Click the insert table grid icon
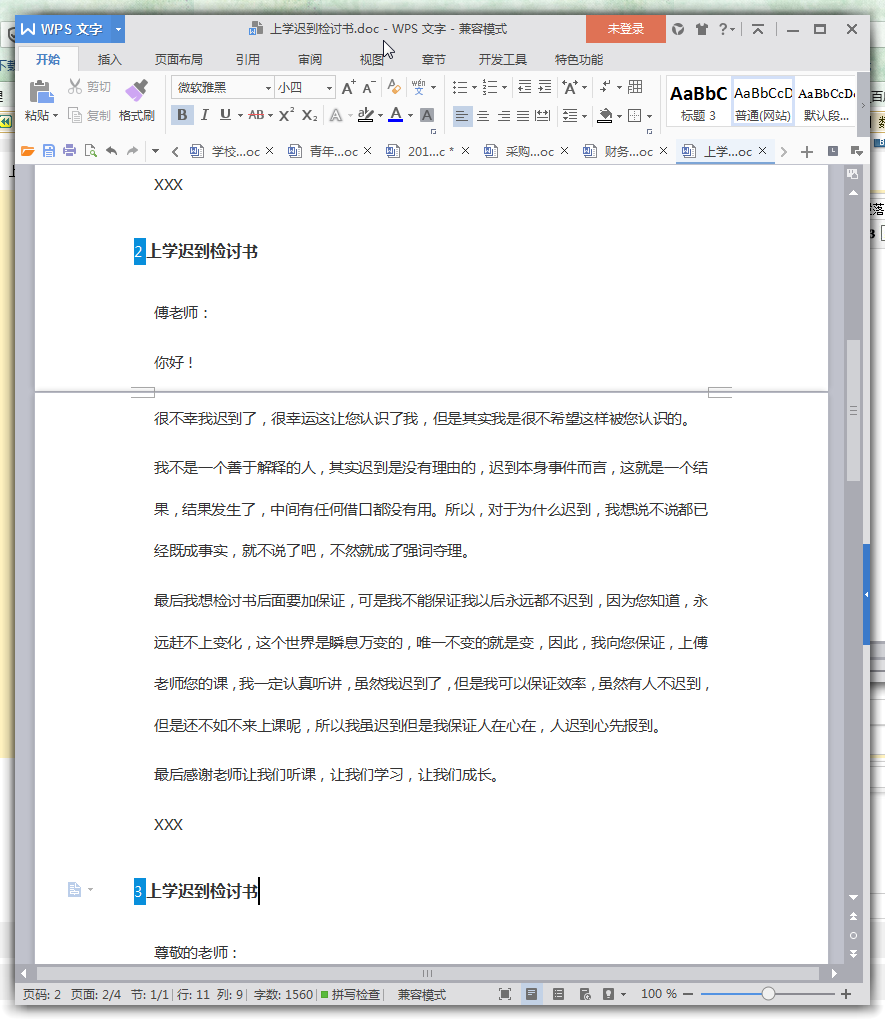 pos(635,87)
